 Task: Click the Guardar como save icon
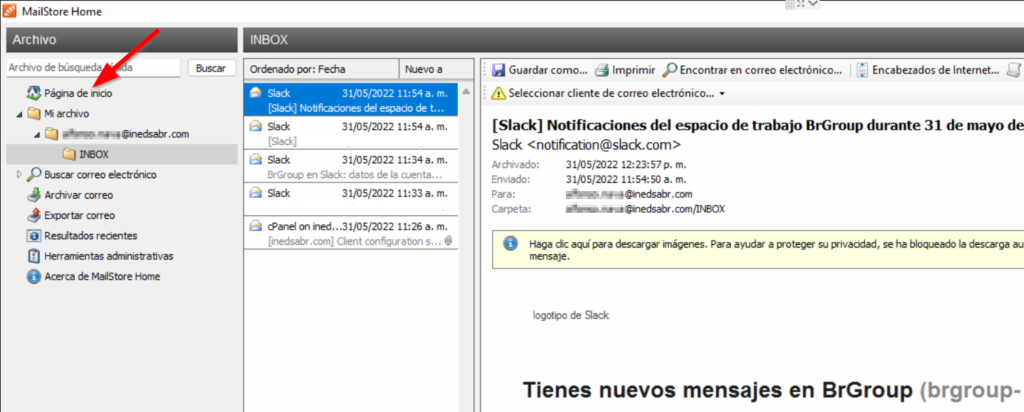[498, 70]
